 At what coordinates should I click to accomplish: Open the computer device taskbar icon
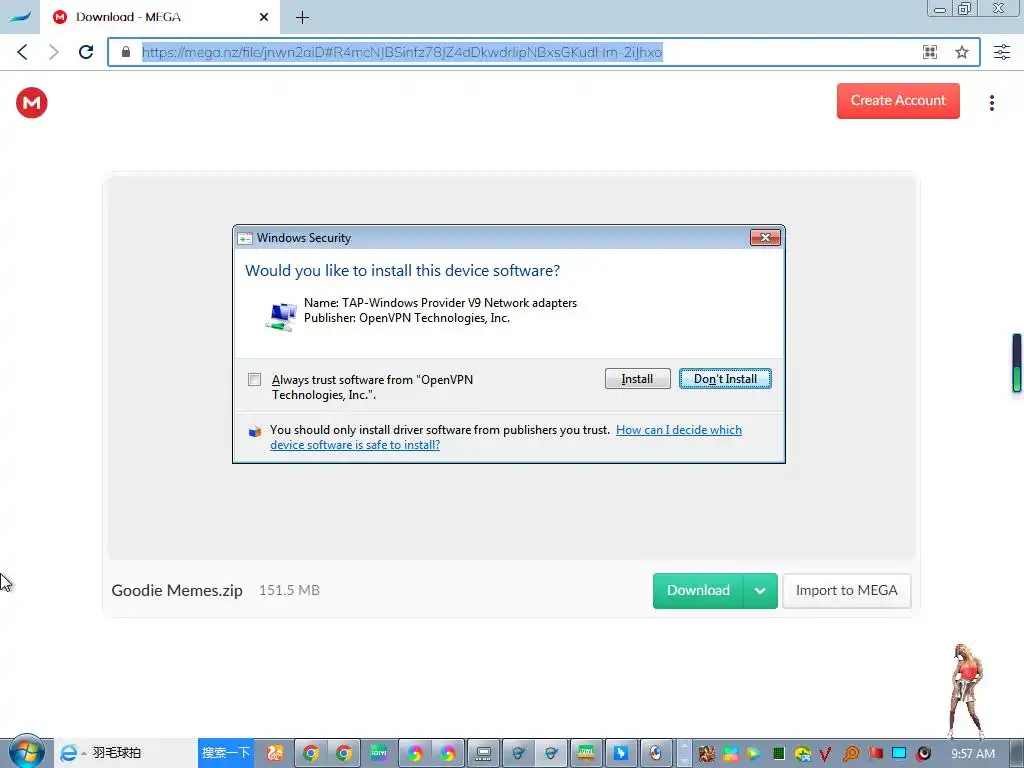click(483, 754)
